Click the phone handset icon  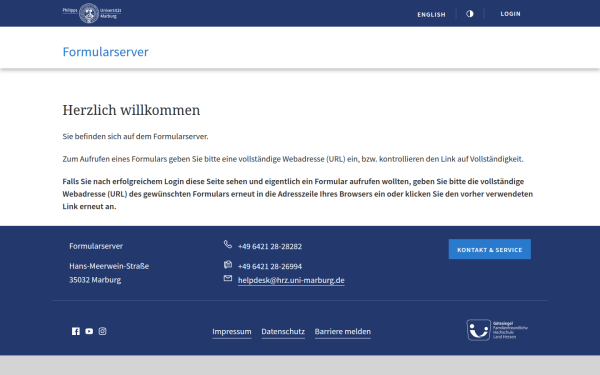coord(228,244)
